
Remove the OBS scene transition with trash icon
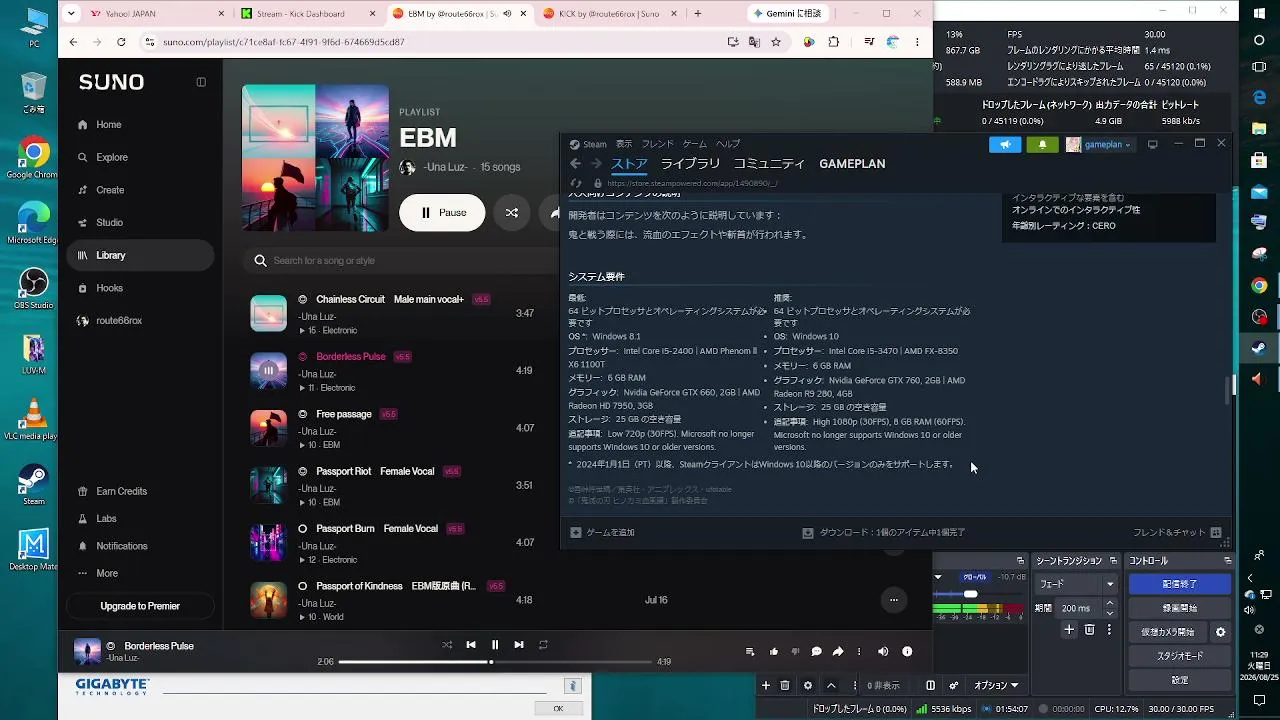tap(1090, 630)
